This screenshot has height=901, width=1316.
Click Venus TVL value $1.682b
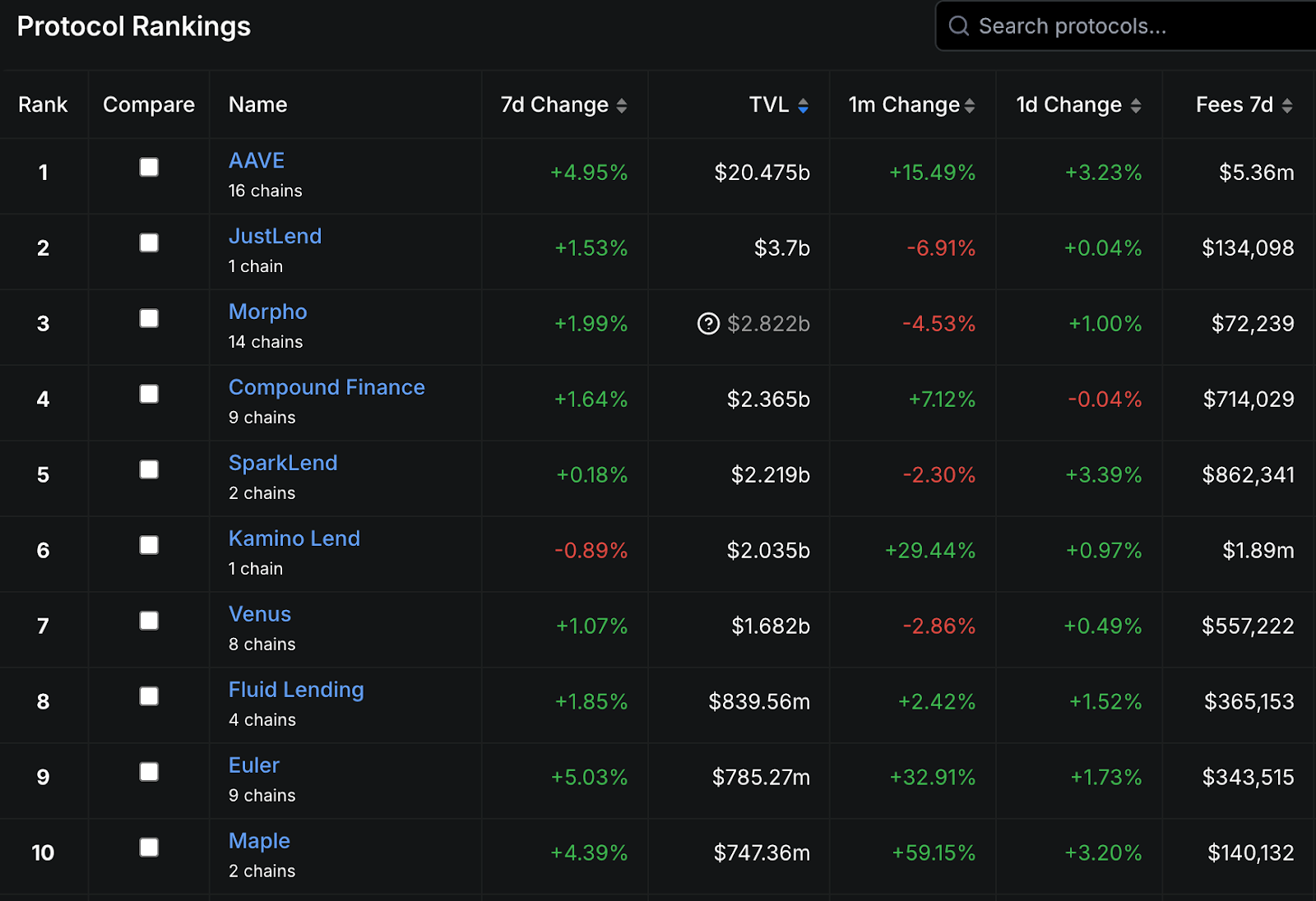click(x=771, y=626)
